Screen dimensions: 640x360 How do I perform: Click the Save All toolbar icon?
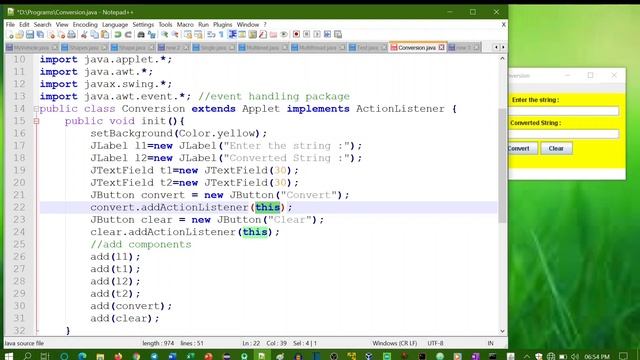[40, 35]
